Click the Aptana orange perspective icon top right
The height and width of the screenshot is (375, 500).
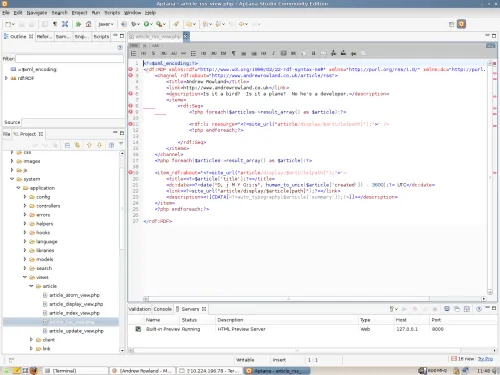[461, 24]
